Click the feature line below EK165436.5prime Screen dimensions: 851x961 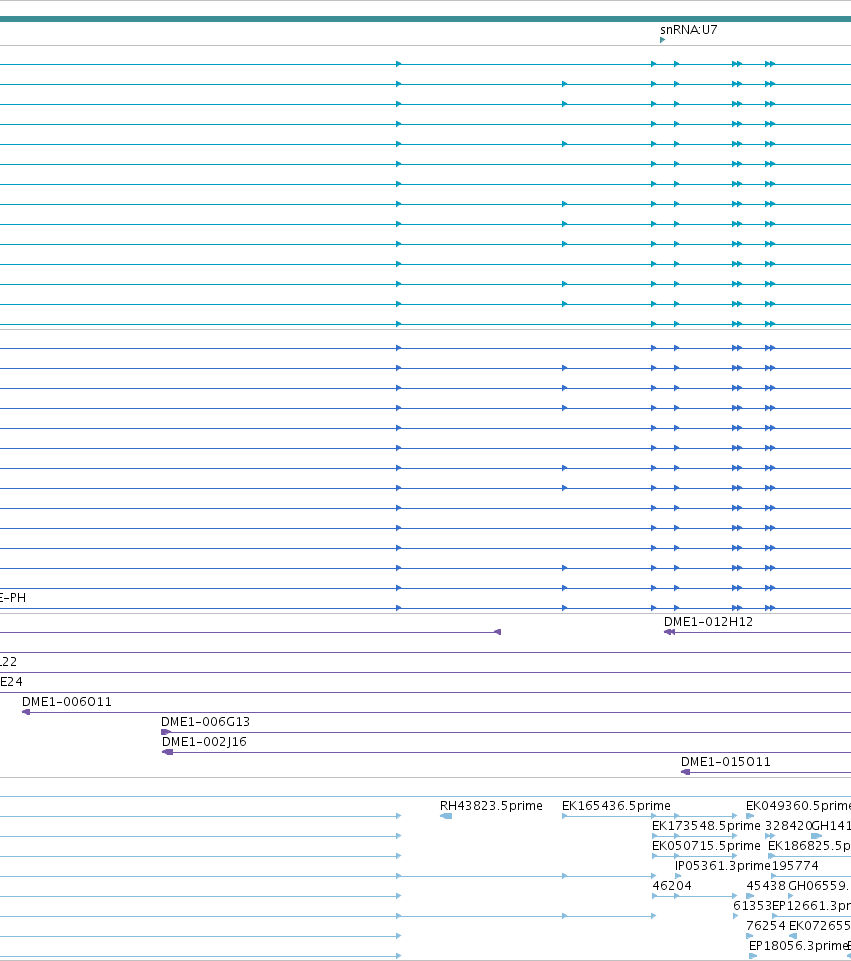(x=650, y=816)
